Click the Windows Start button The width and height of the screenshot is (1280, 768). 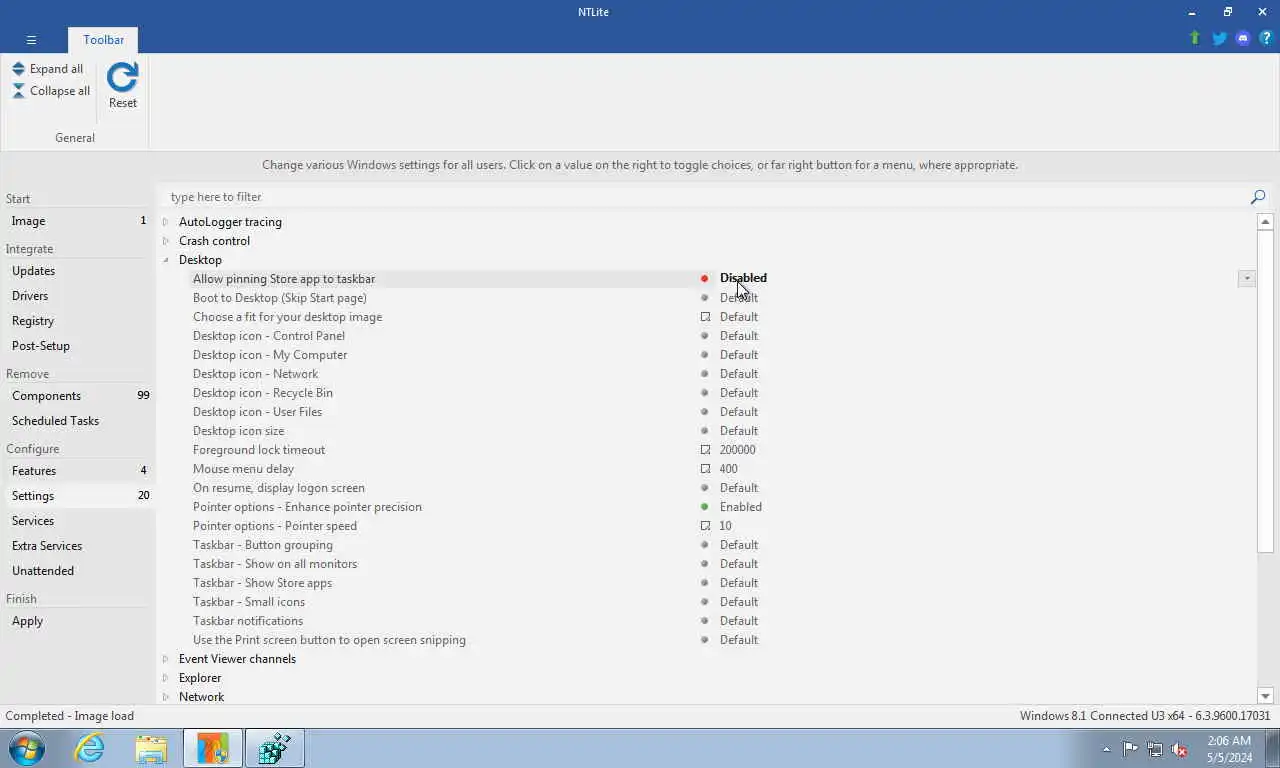(x=27, y=748)
